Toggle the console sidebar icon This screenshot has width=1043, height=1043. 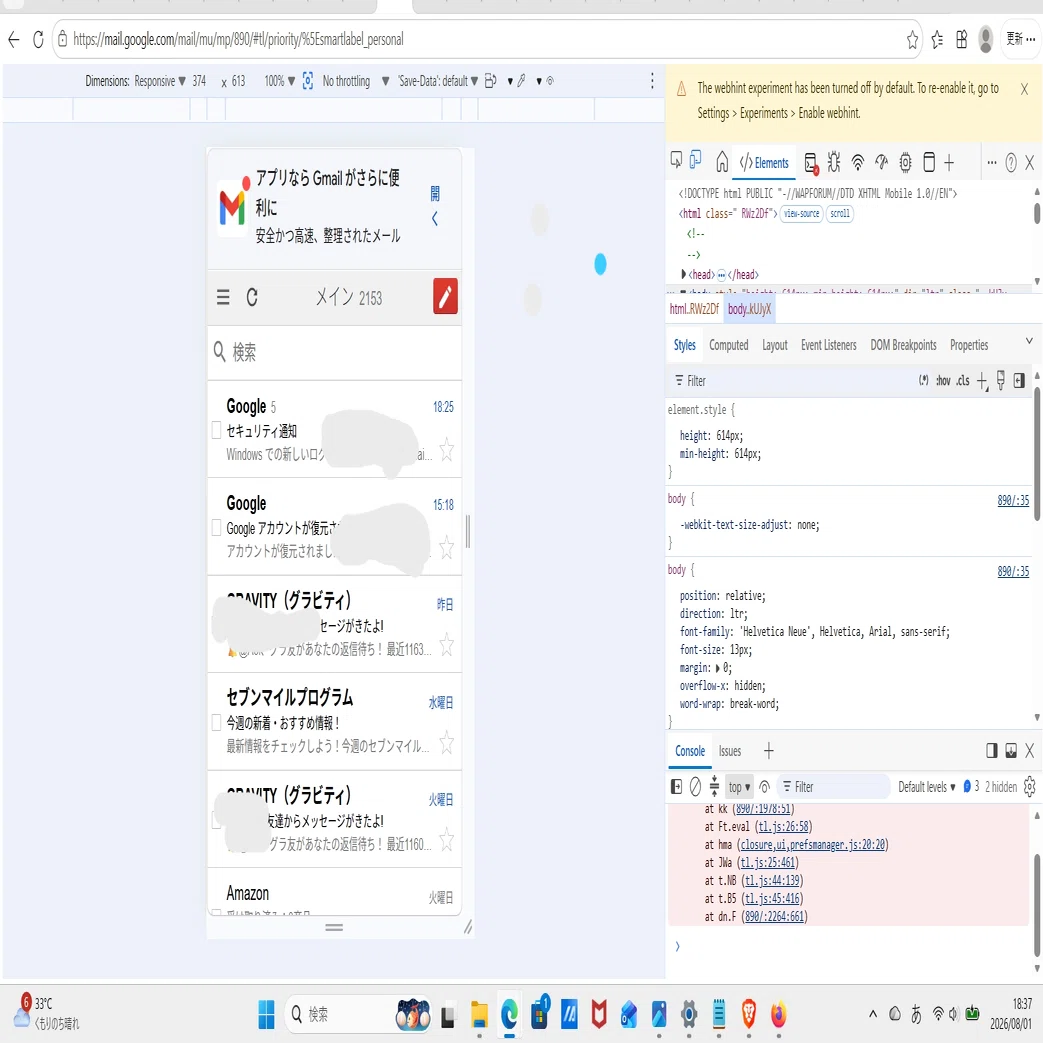tap(676, 787)
